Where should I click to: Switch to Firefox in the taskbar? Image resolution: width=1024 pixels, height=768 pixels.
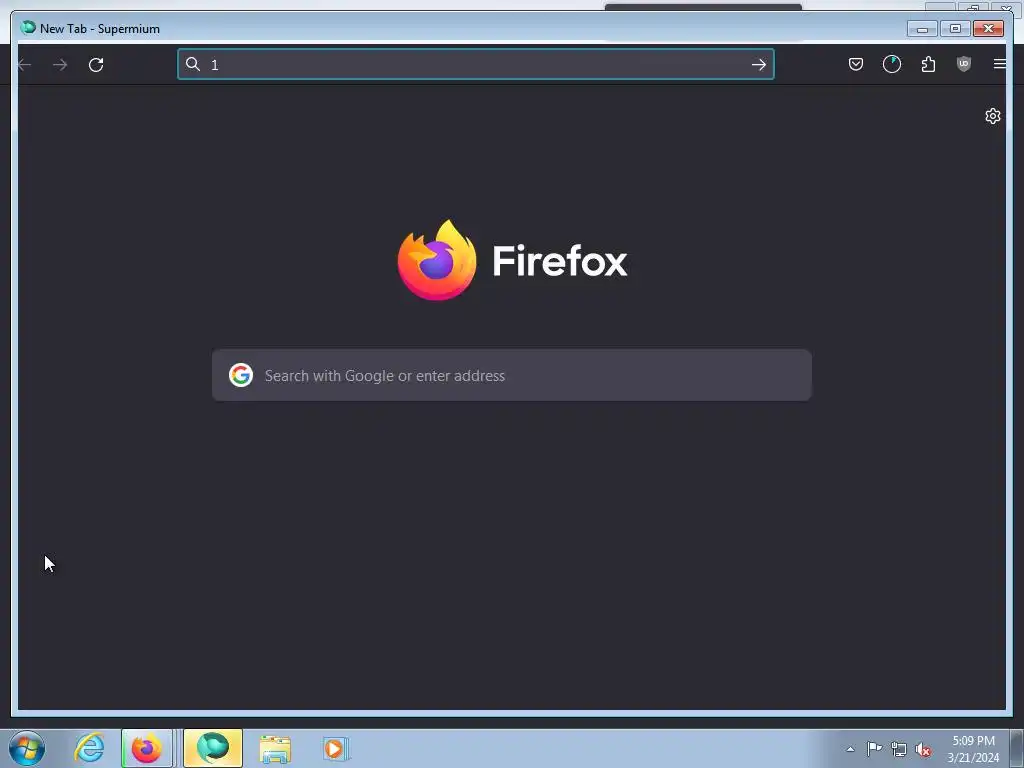pyautogui.click(x=147, y=748)
